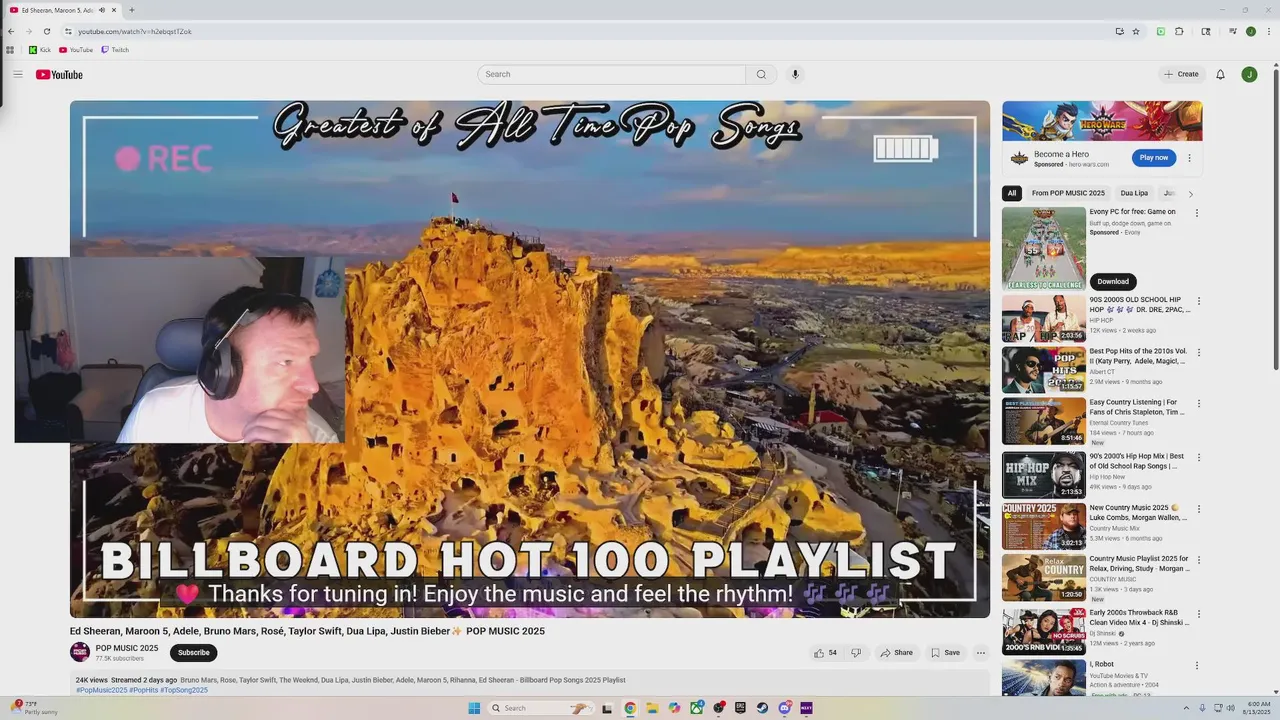Open options for 90S 2000S OLD SCHOOL HIP HOP
The height and width of the screenshot is (720, 1280).
click(x=1199, y=301)
